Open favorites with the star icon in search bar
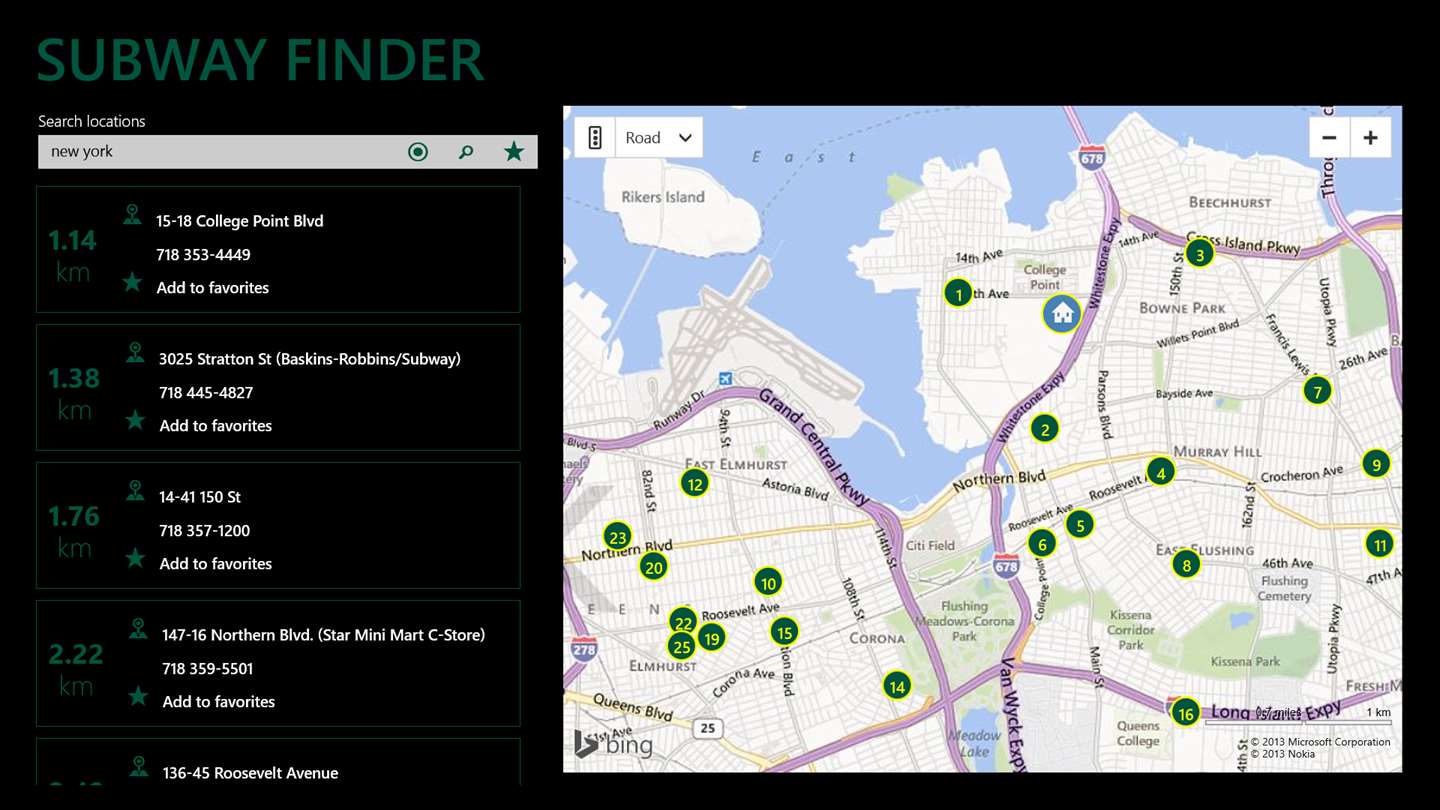The width and height of the screenshot is (1440, 810). coord(514,152)
